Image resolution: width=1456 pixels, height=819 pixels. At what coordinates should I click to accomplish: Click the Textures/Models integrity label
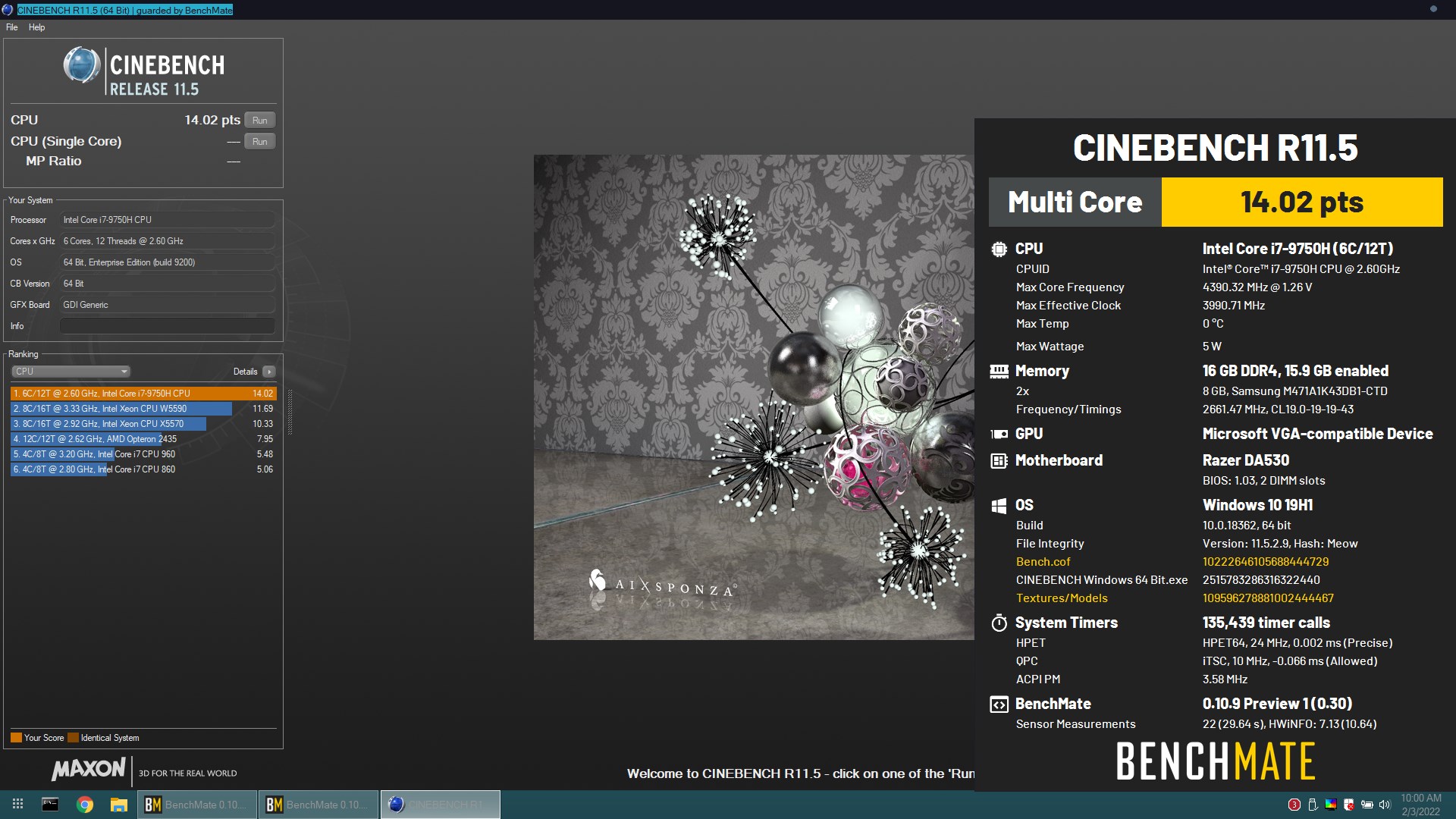click(x=1062, y=598)
